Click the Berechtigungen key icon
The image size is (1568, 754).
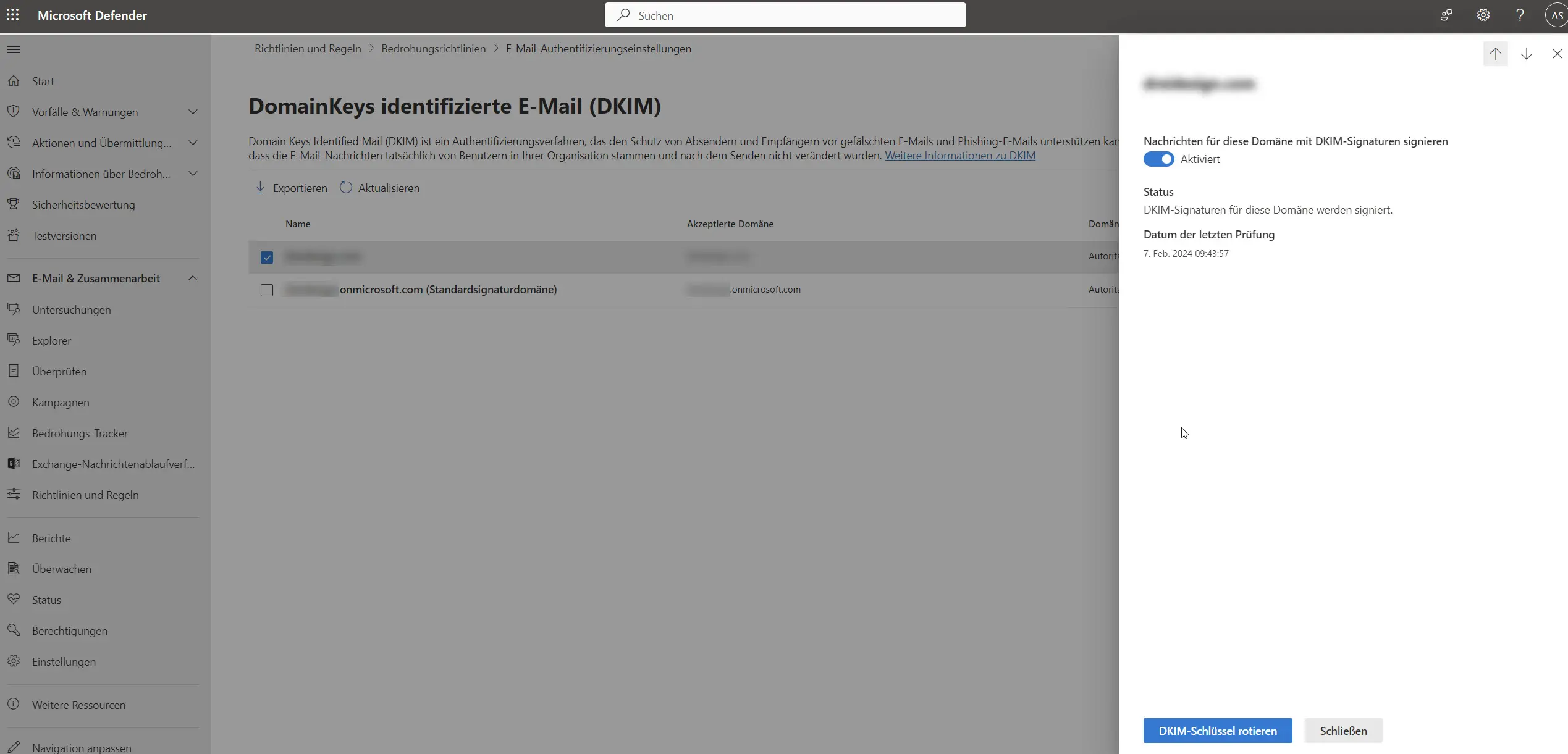(14, 630)
